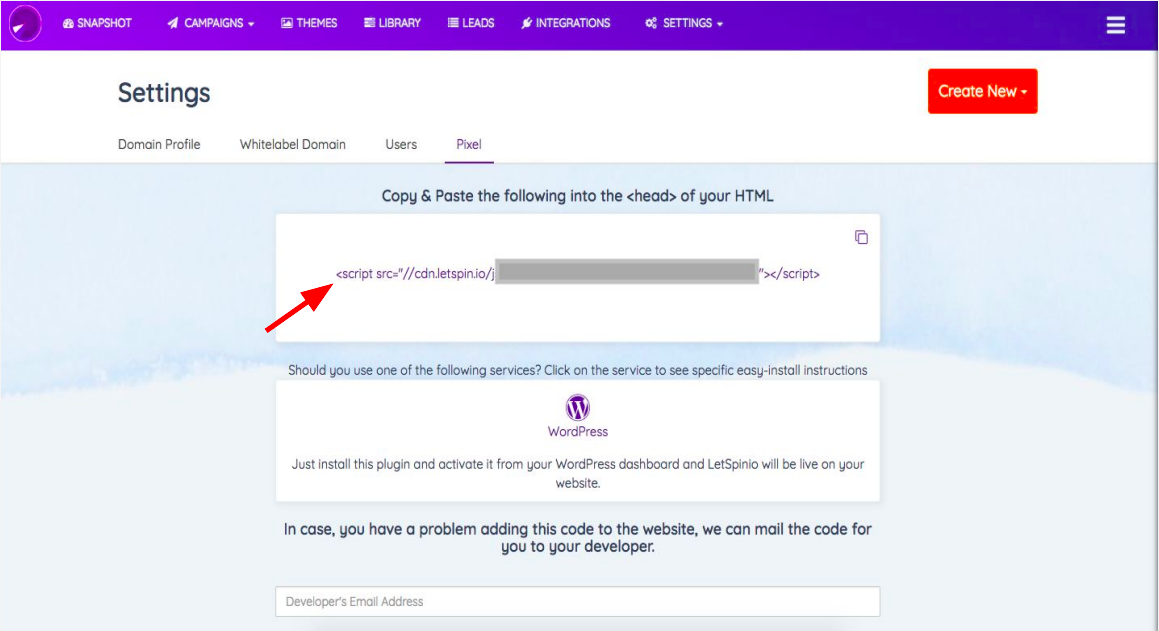Click the 'Should you use one of' text
This screenshot has width=1159, height=631.
(x=577, y=370)
